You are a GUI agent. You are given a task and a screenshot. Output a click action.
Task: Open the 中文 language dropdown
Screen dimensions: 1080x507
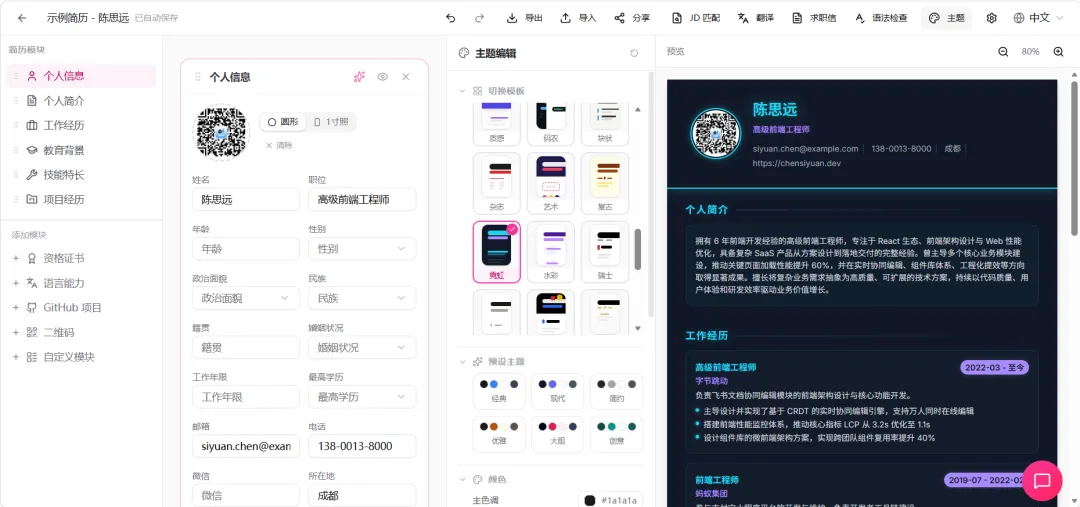click(1040, 18)
